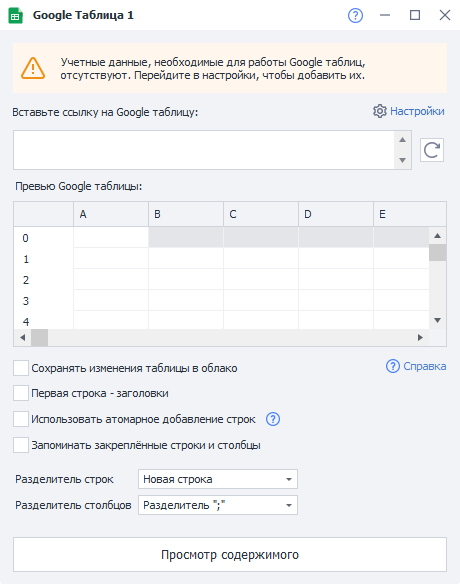
Task: Enable Сохранять изменения таблицы в облако
Action: coord(21,368)
